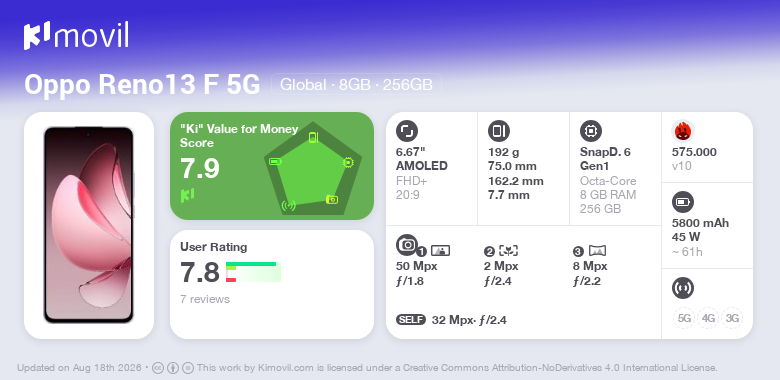
Task: Click the Ki score pentagon radar chart
Action: 312,168
